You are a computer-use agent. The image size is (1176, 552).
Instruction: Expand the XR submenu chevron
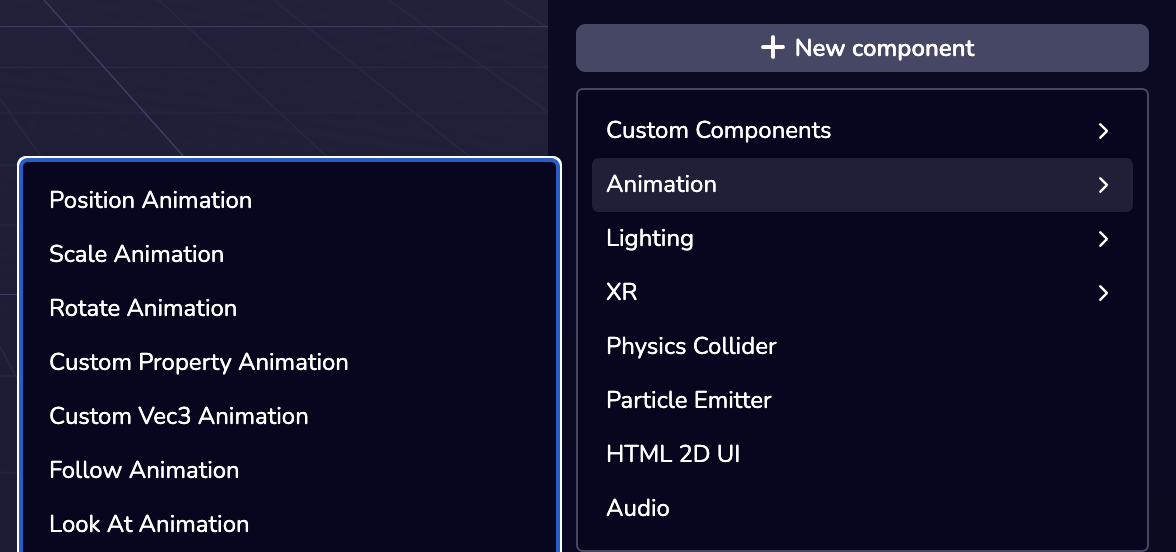[1103, 293]
